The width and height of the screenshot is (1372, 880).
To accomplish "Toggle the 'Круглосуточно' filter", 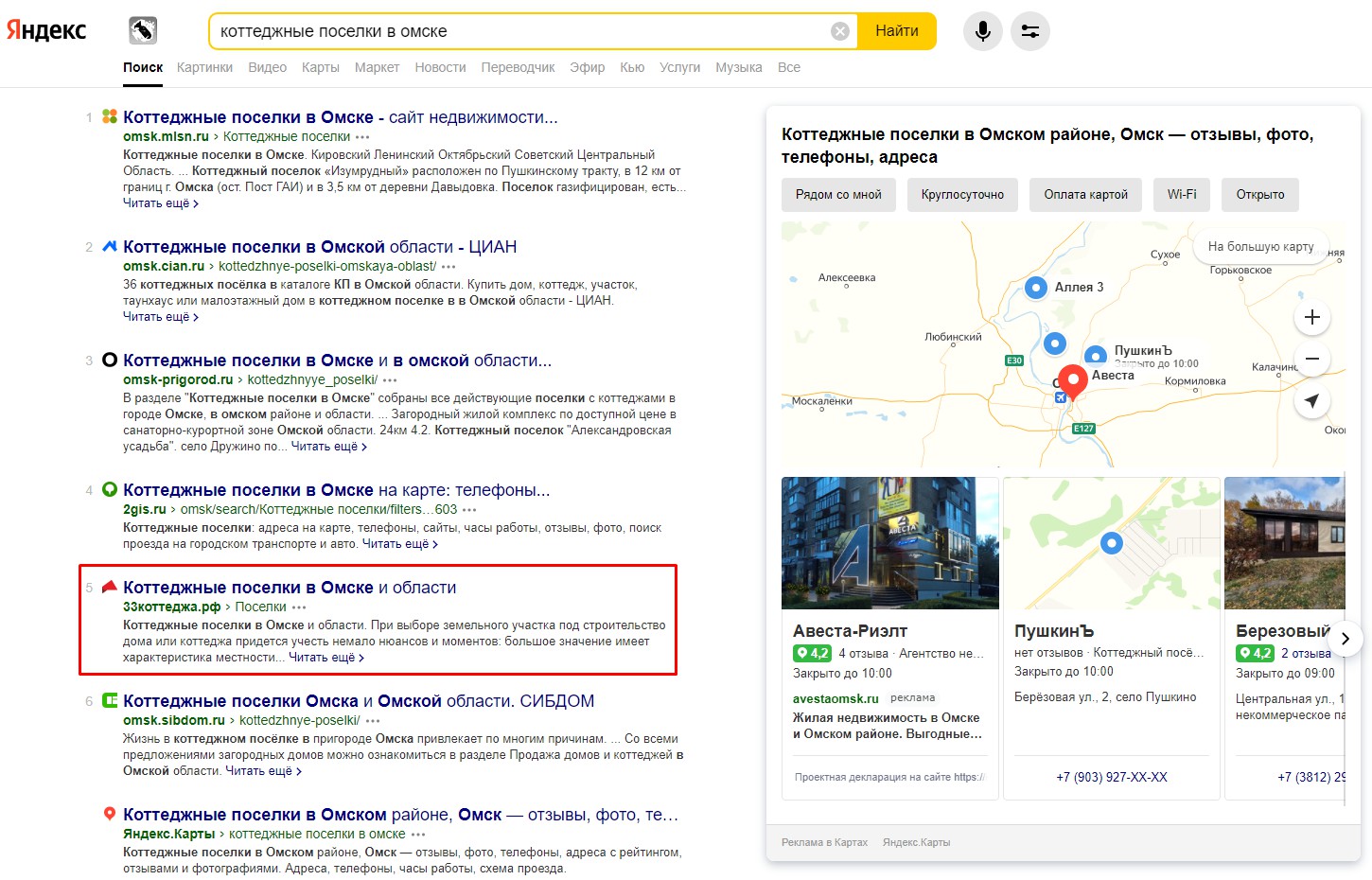I will tap(962, 195).
